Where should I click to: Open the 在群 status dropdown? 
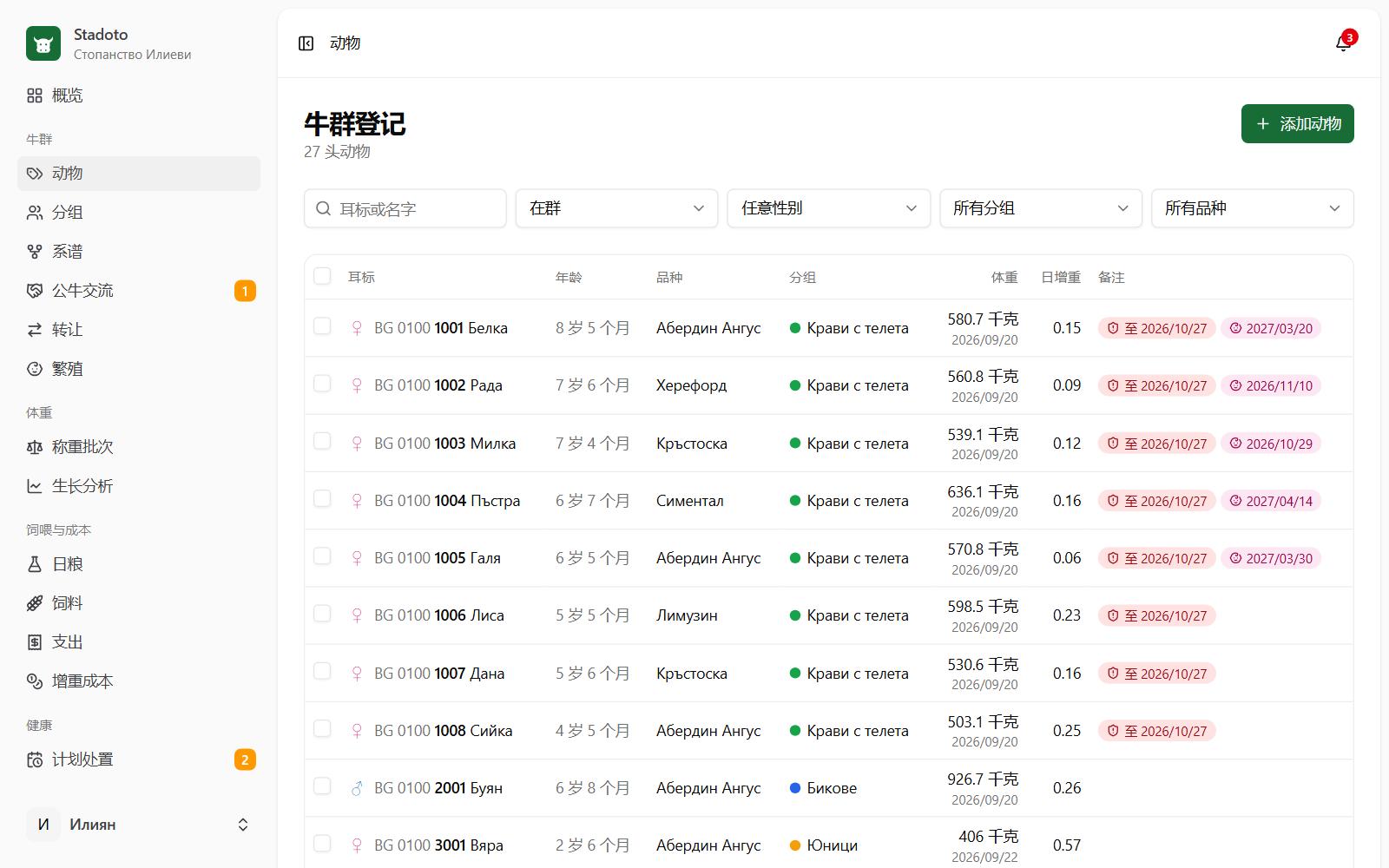616,208
